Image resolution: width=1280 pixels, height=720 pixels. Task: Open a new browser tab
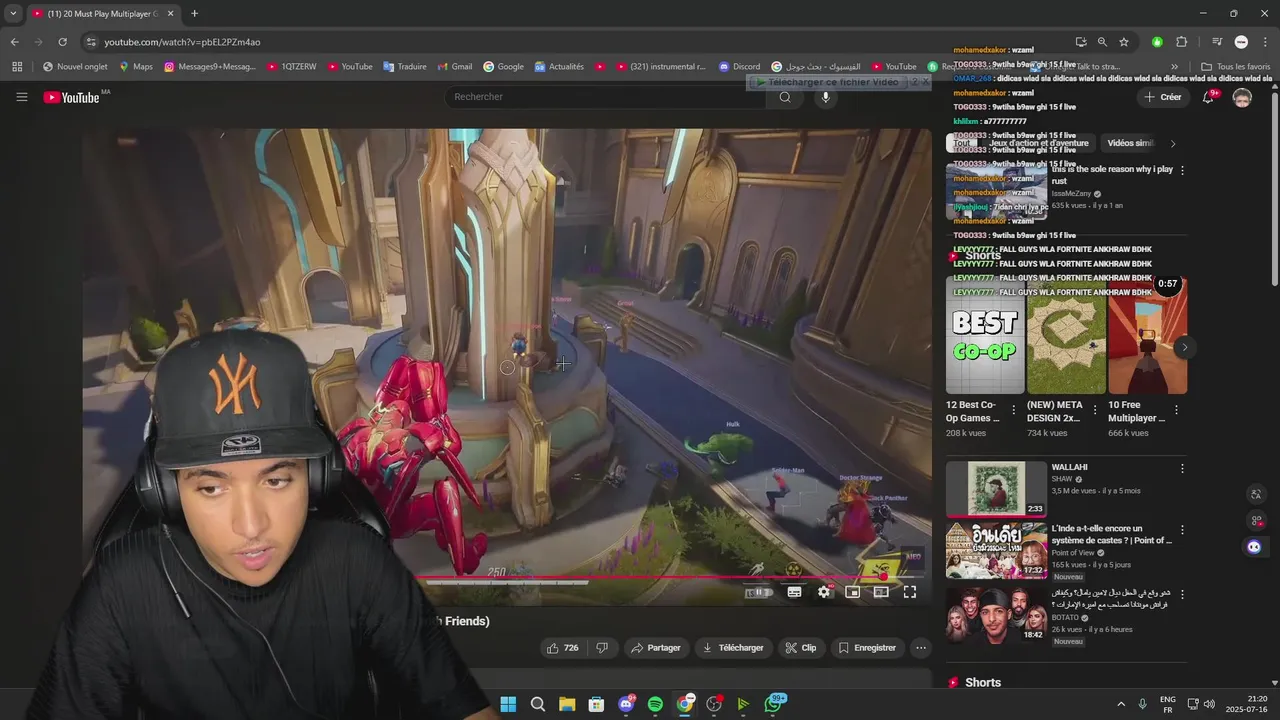[x=194, y=14]
